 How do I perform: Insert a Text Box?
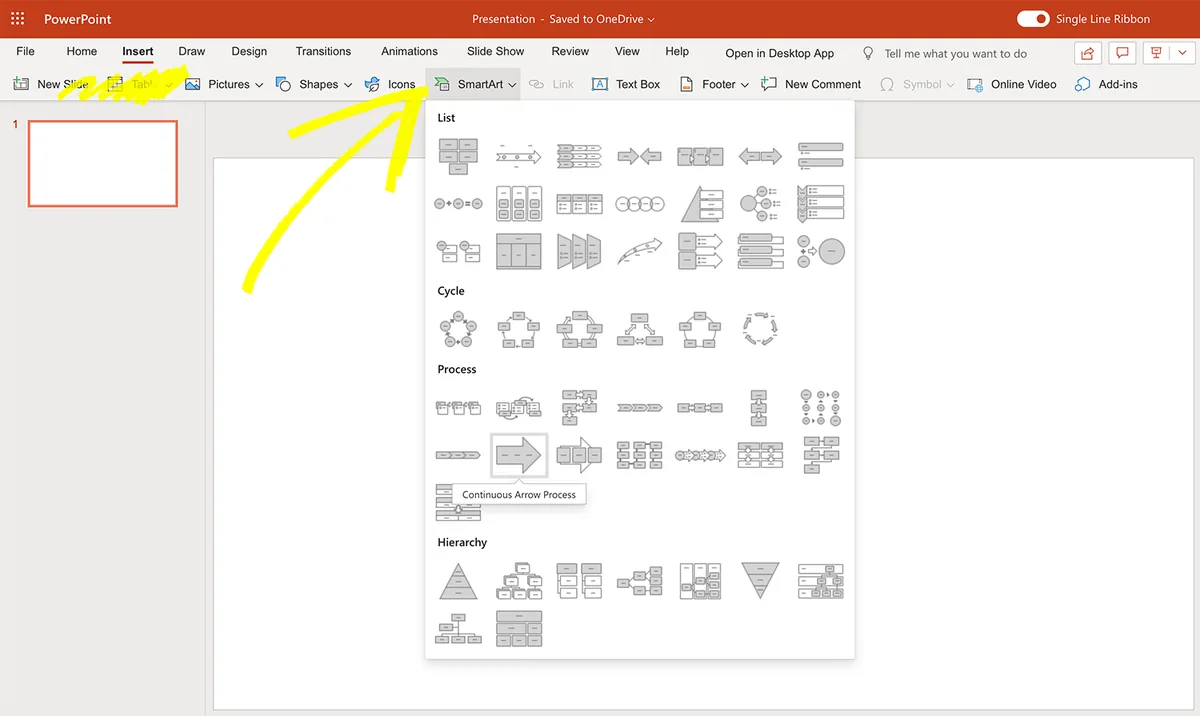click(626, 84)
